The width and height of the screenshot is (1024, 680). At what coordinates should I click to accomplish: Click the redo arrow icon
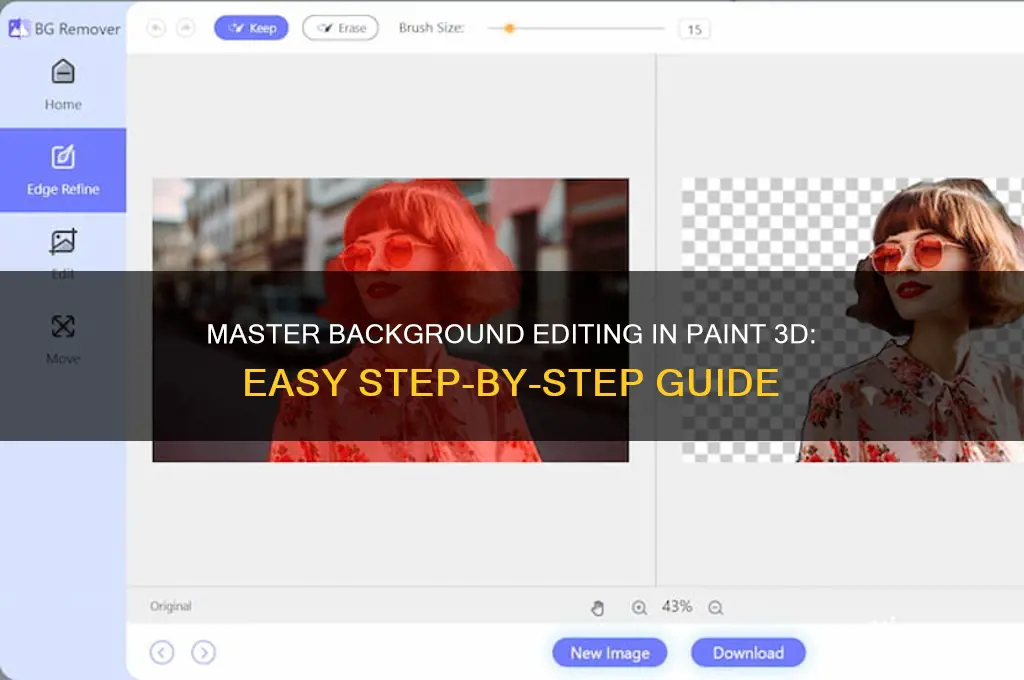pyautogui.click(x=185, y=28)
